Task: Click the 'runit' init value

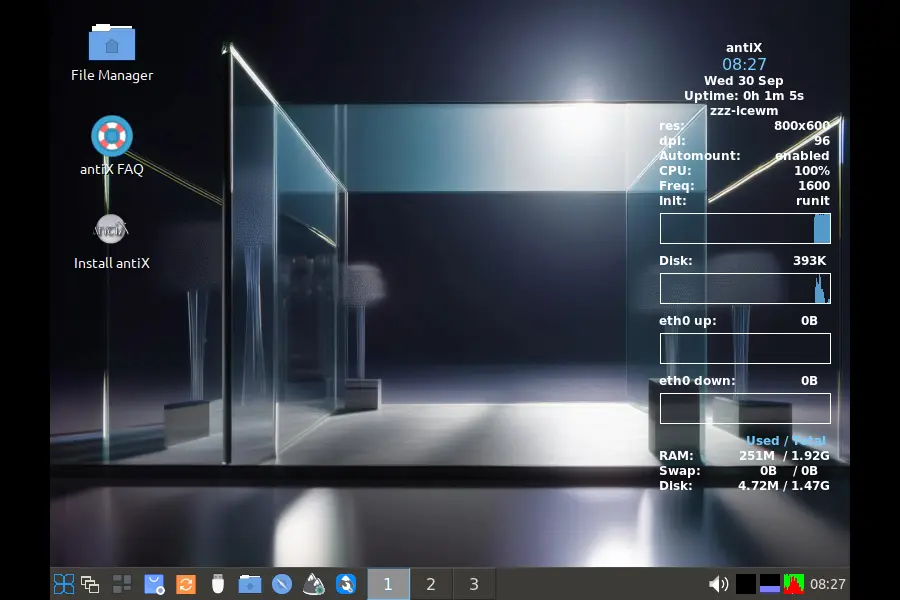Action: click(813, 200)
